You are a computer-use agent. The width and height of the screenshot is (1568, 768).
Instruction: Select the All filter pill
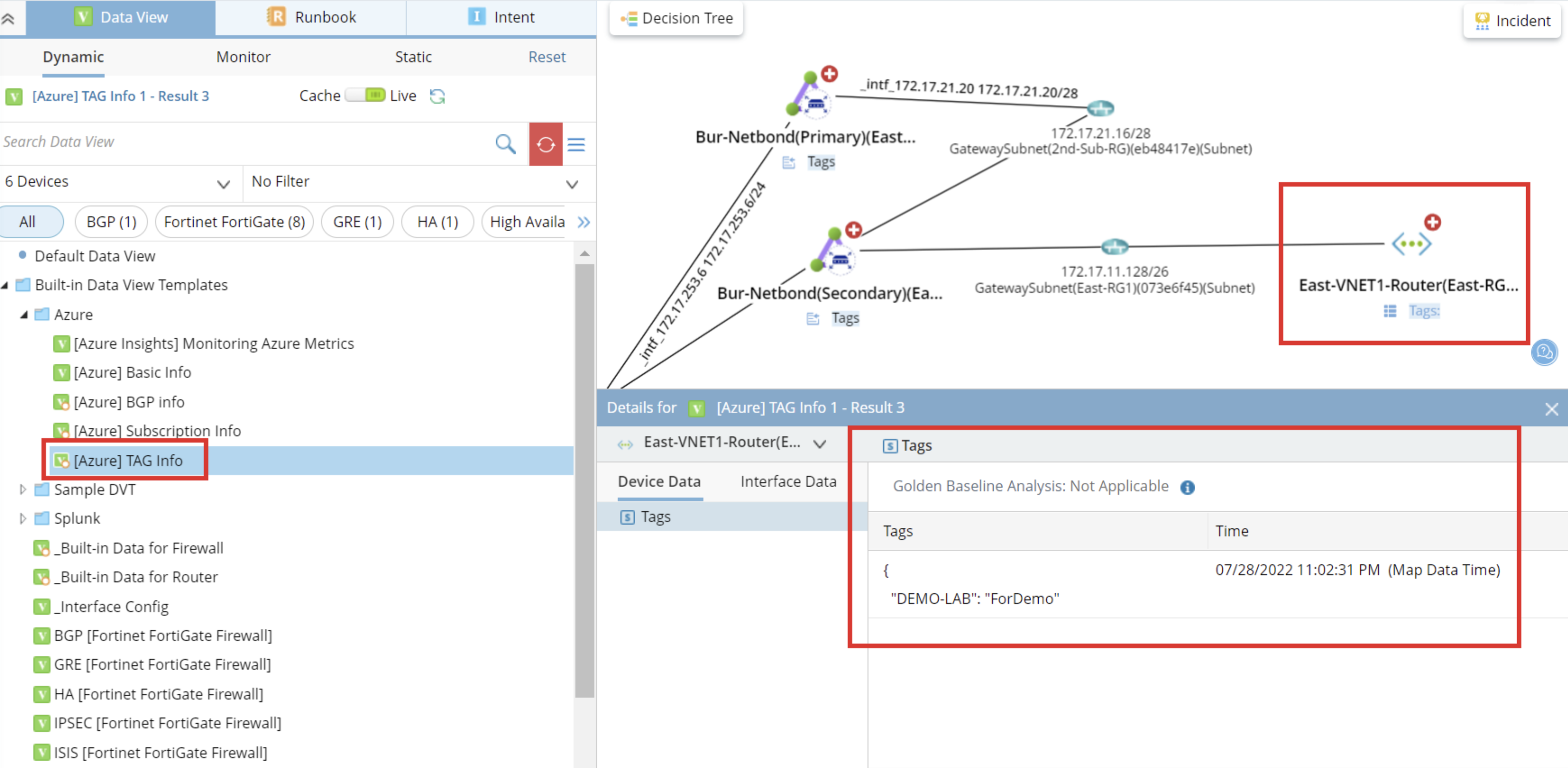tap(28, 221)
